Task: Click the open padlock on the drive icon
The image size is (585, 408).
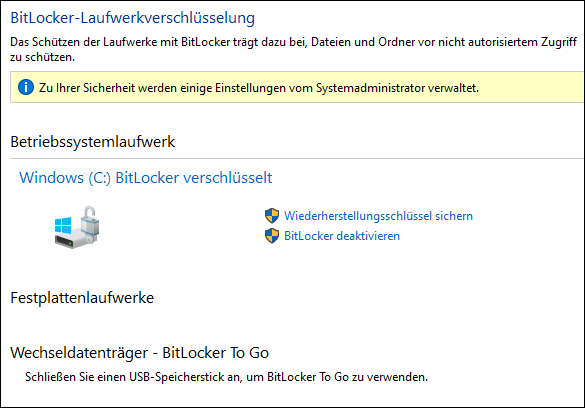Action: pyautogui.click(x=90, y=222)
